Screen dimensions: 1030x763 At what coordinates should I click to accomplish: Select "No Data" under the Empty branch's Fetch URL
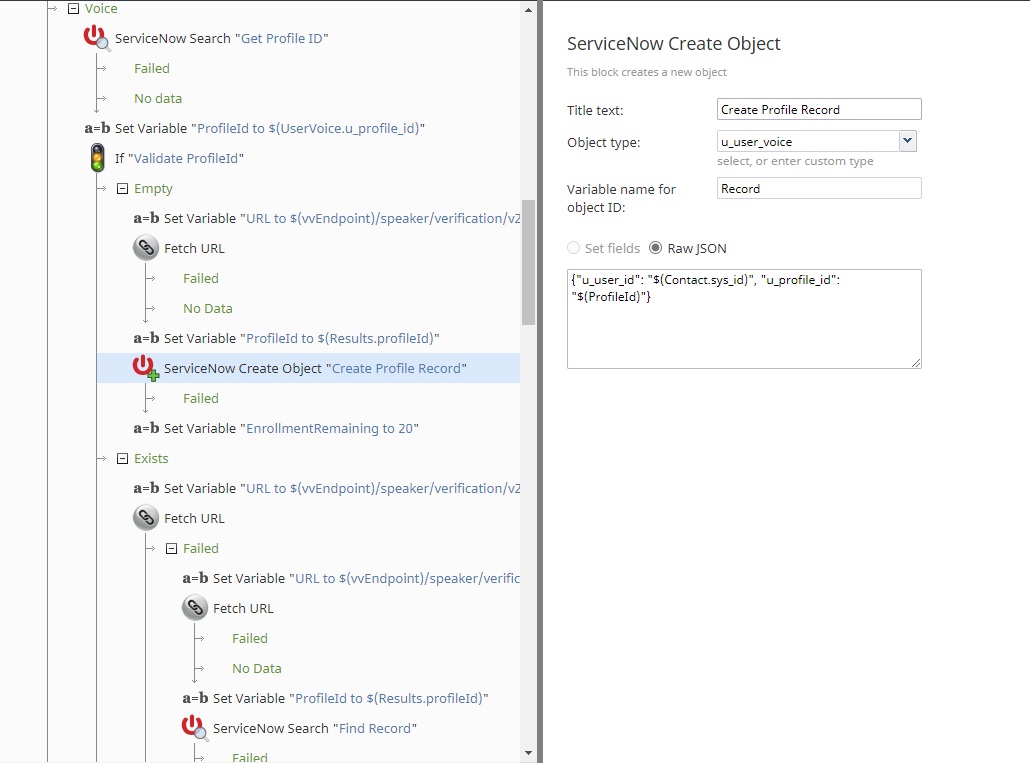pos(208,309)
